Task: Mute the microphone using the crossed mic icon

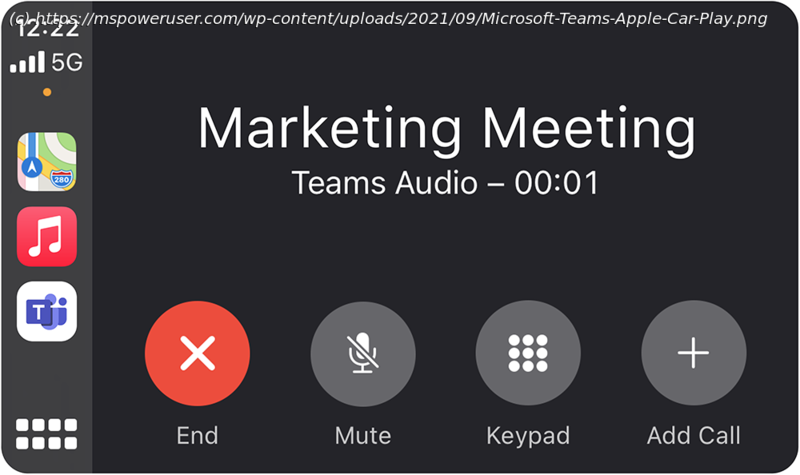Action: tap(363, 353)
